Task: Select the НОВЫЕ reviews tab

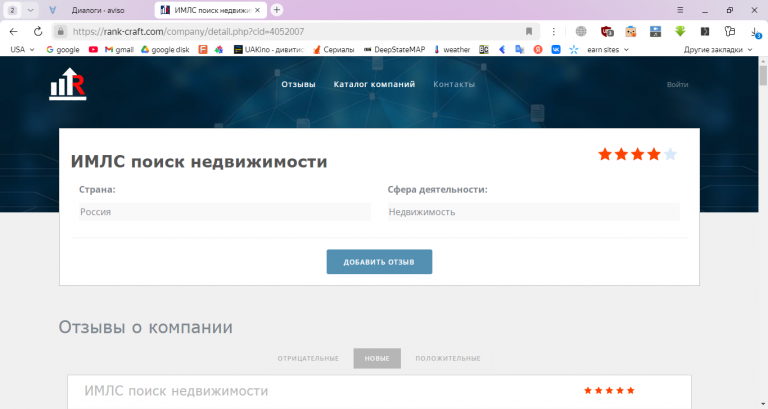Action: [x=377, y=359]
